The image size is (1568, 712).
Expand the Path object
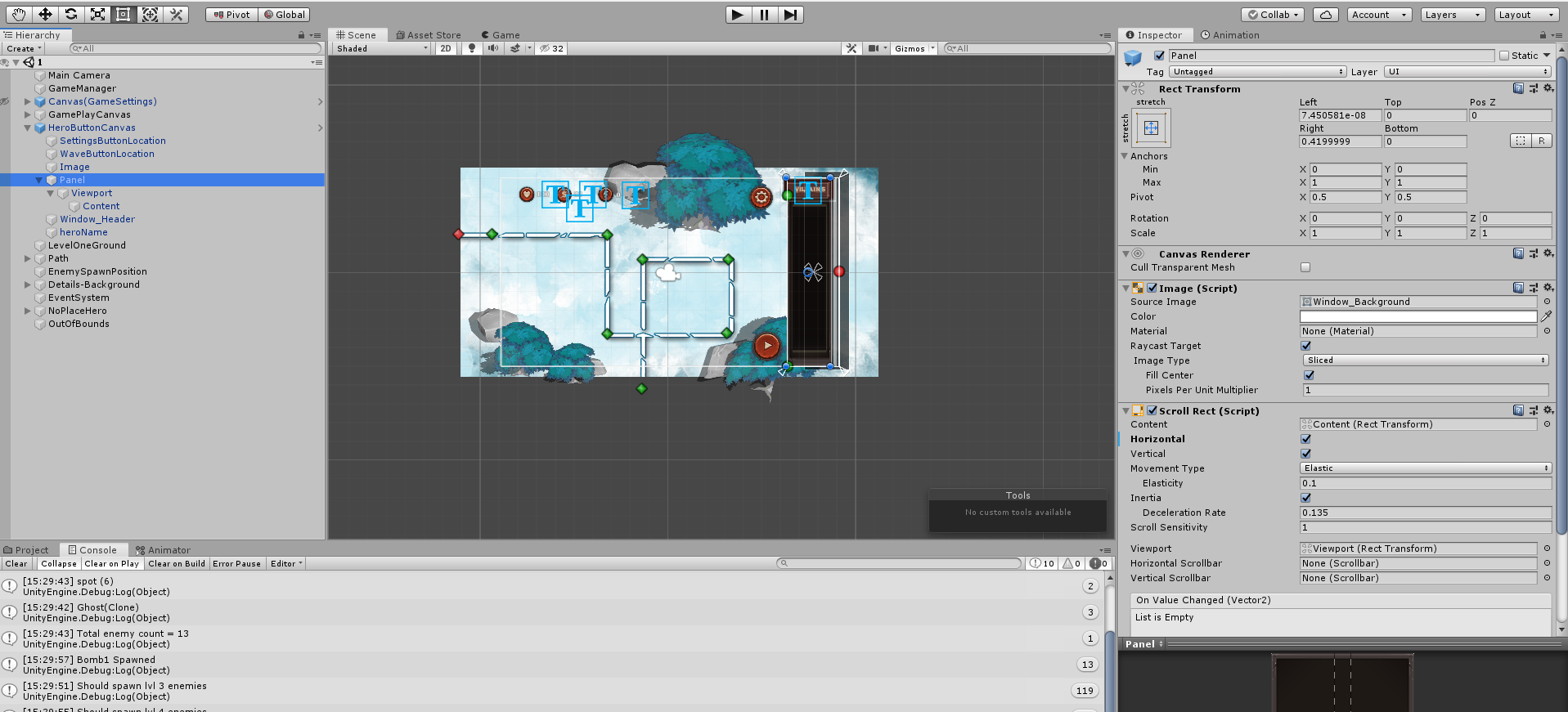click(x=28, y=258)
